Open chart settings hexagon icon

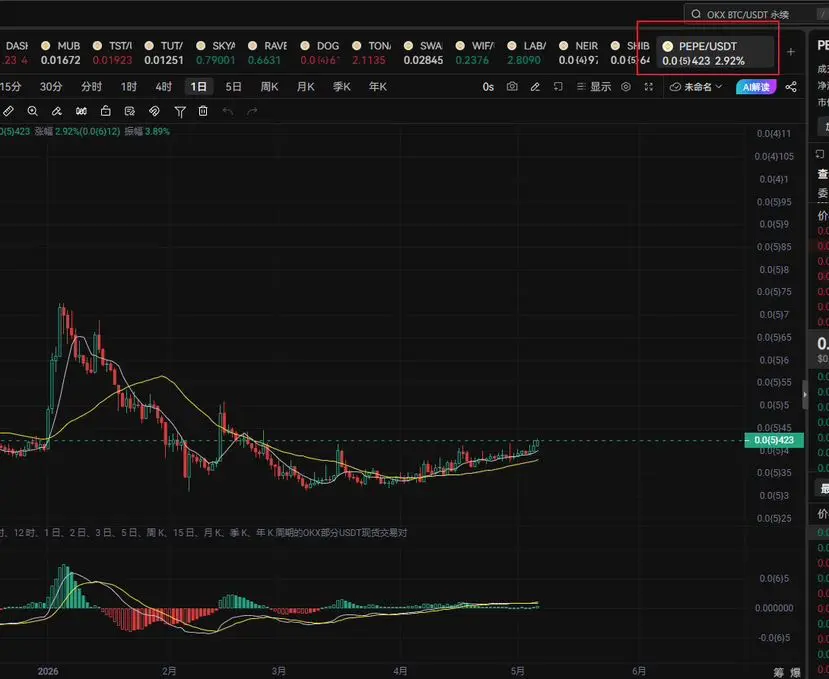(x=626, y=87)
